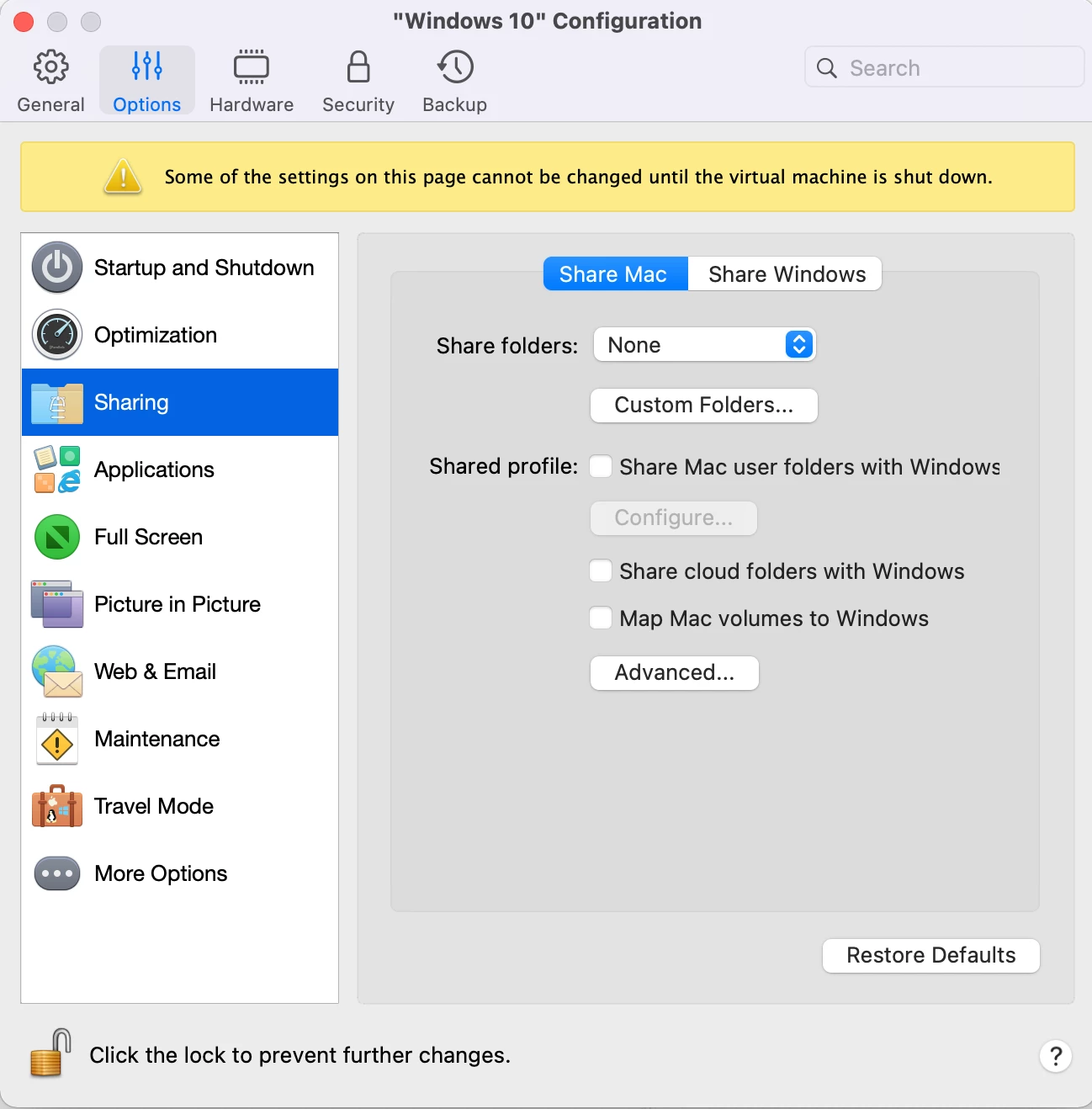Click into the Search field

pyautogui.click(x=945, y=67)
